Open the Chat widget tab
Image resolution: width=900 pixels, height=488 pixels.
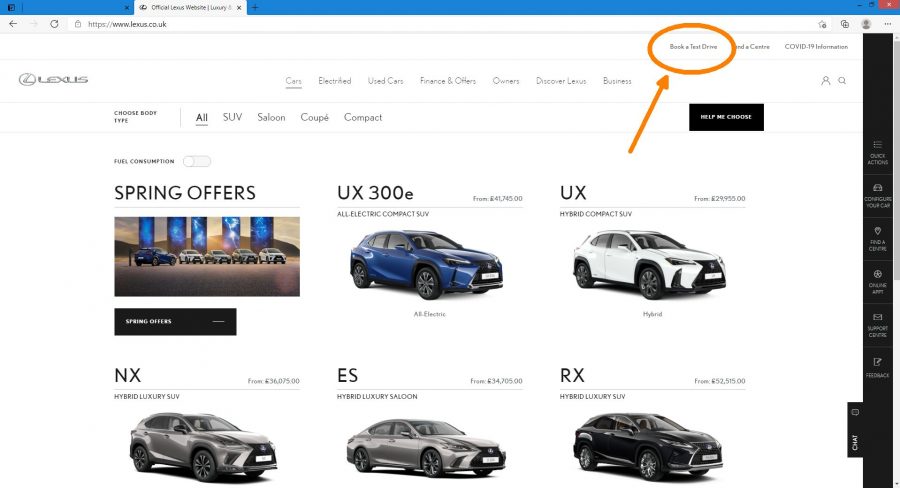(855, 429)
